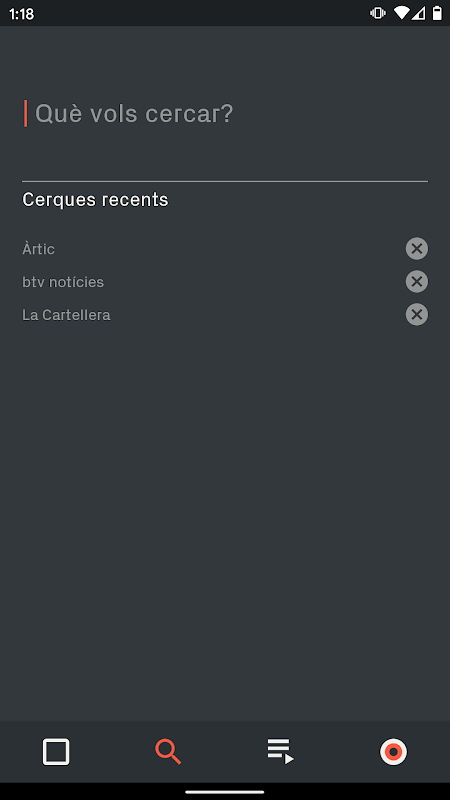Viewport: 450px width, 800px height.
Task: Tap the 1:18 clock in status bar
Action: tap(21, 14)
